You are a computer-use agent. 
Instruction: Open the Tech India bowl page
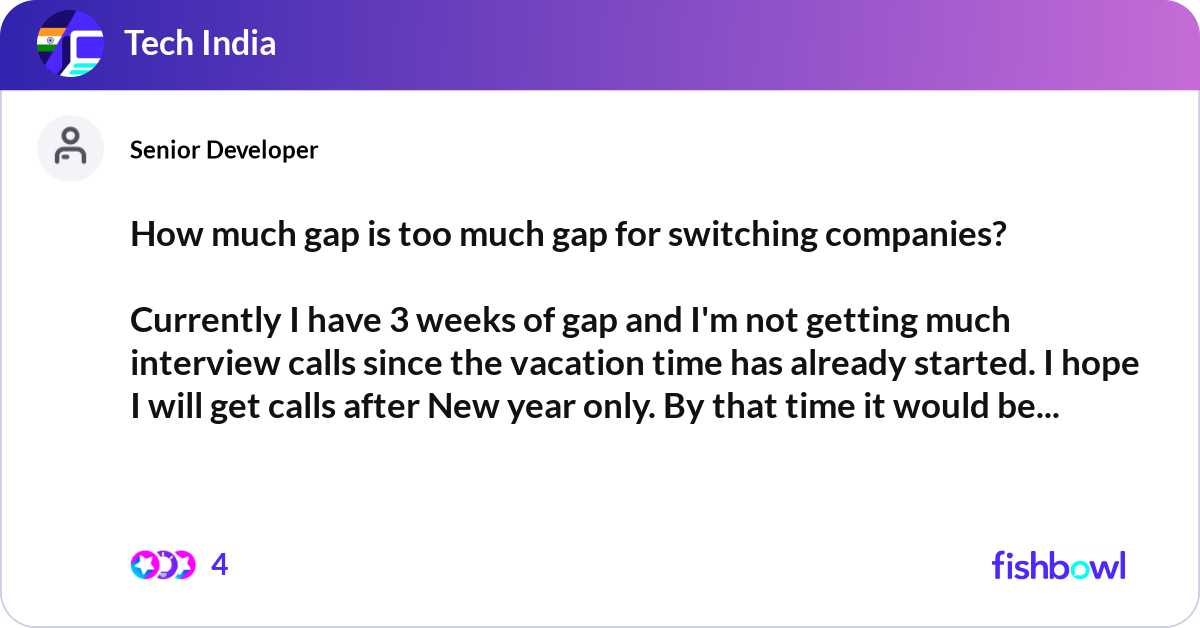click(x=200, y=44)
